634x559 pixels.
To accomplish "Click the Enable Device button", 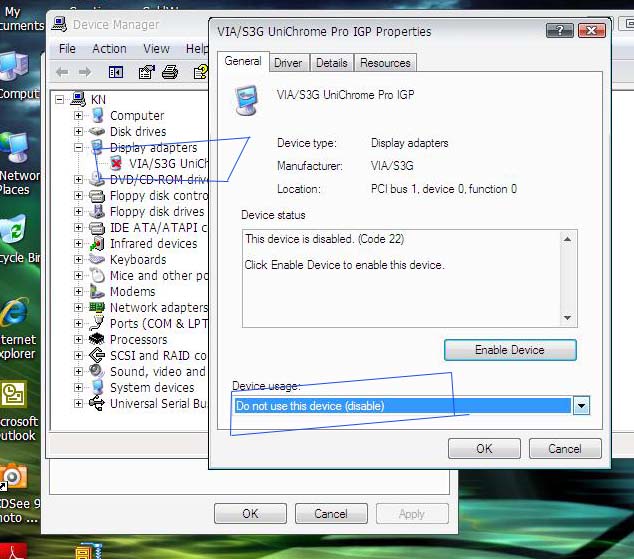I will tap(510, 350).
